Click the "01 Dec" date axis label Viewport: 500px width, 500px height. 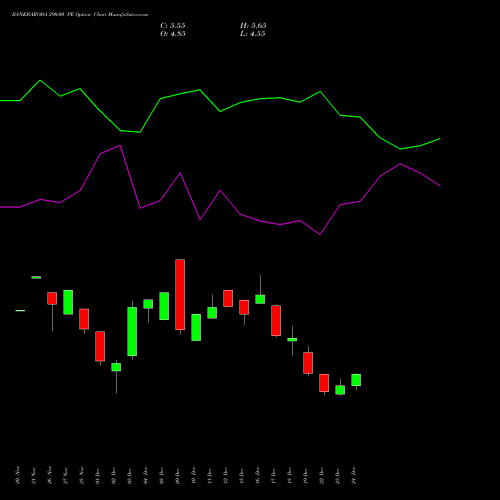click(x=98, y=476)
